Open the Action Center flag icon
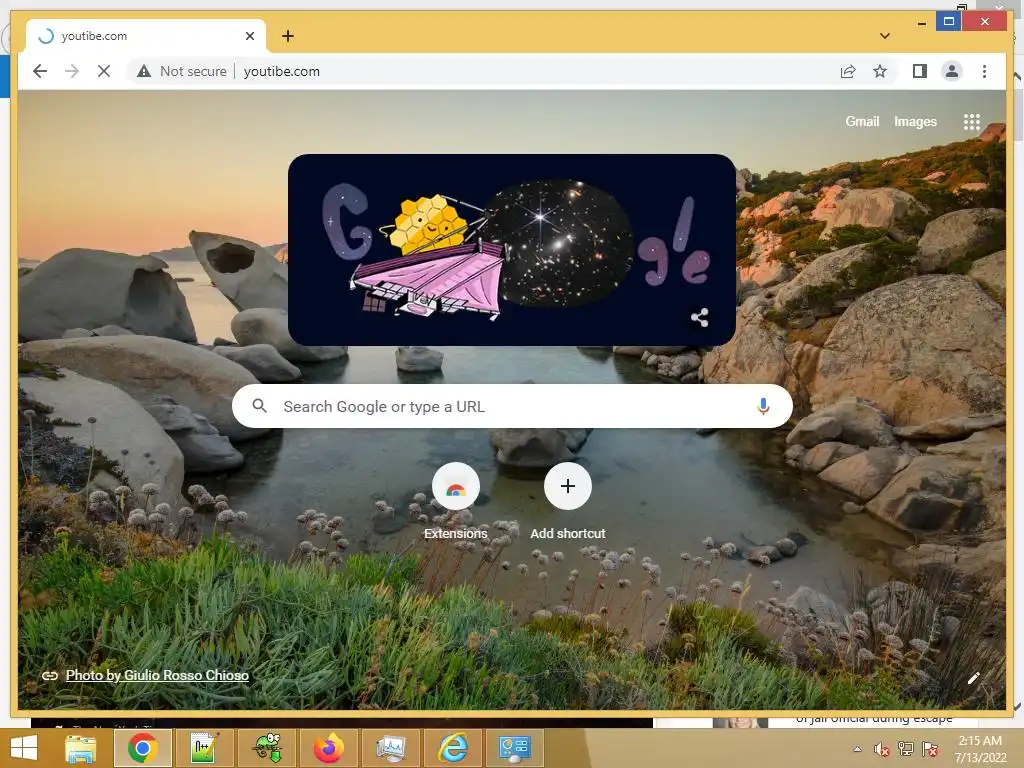The height and width of the screenshot is (768, 1024). (x=929, y=749)
